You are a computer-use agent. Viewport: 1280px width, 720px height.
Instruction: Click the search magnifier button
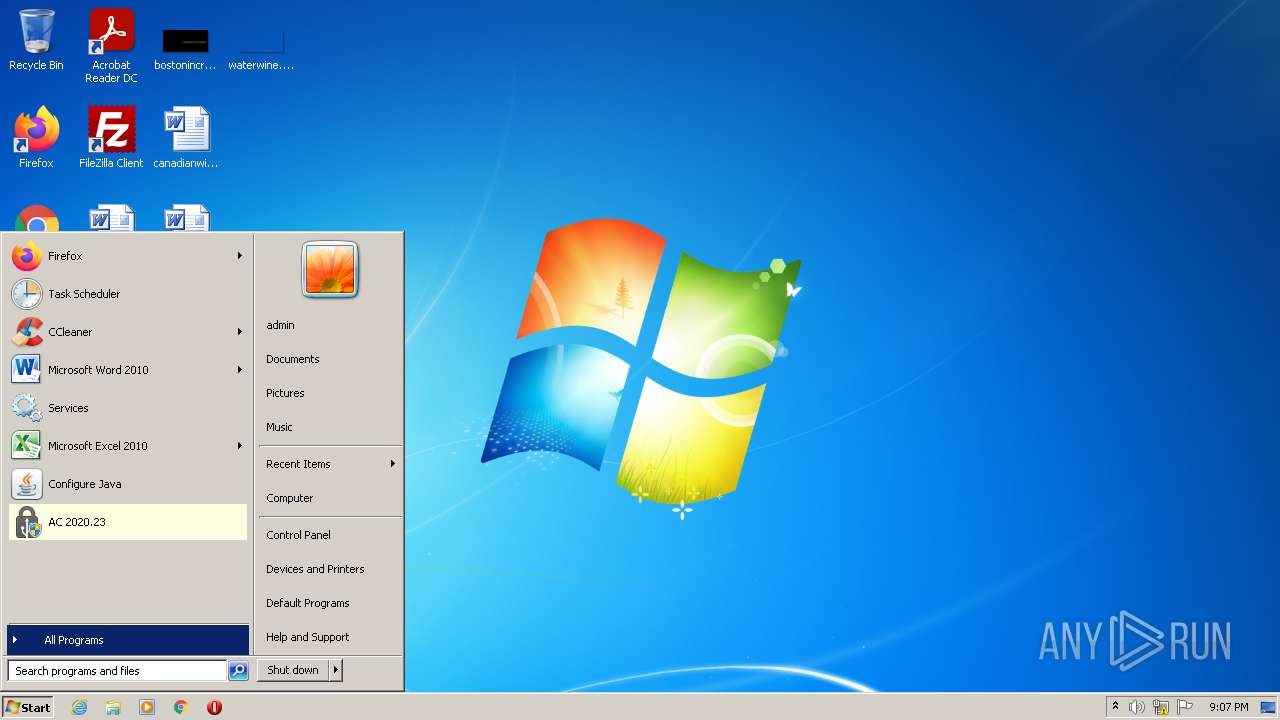[x=238, y=671]
